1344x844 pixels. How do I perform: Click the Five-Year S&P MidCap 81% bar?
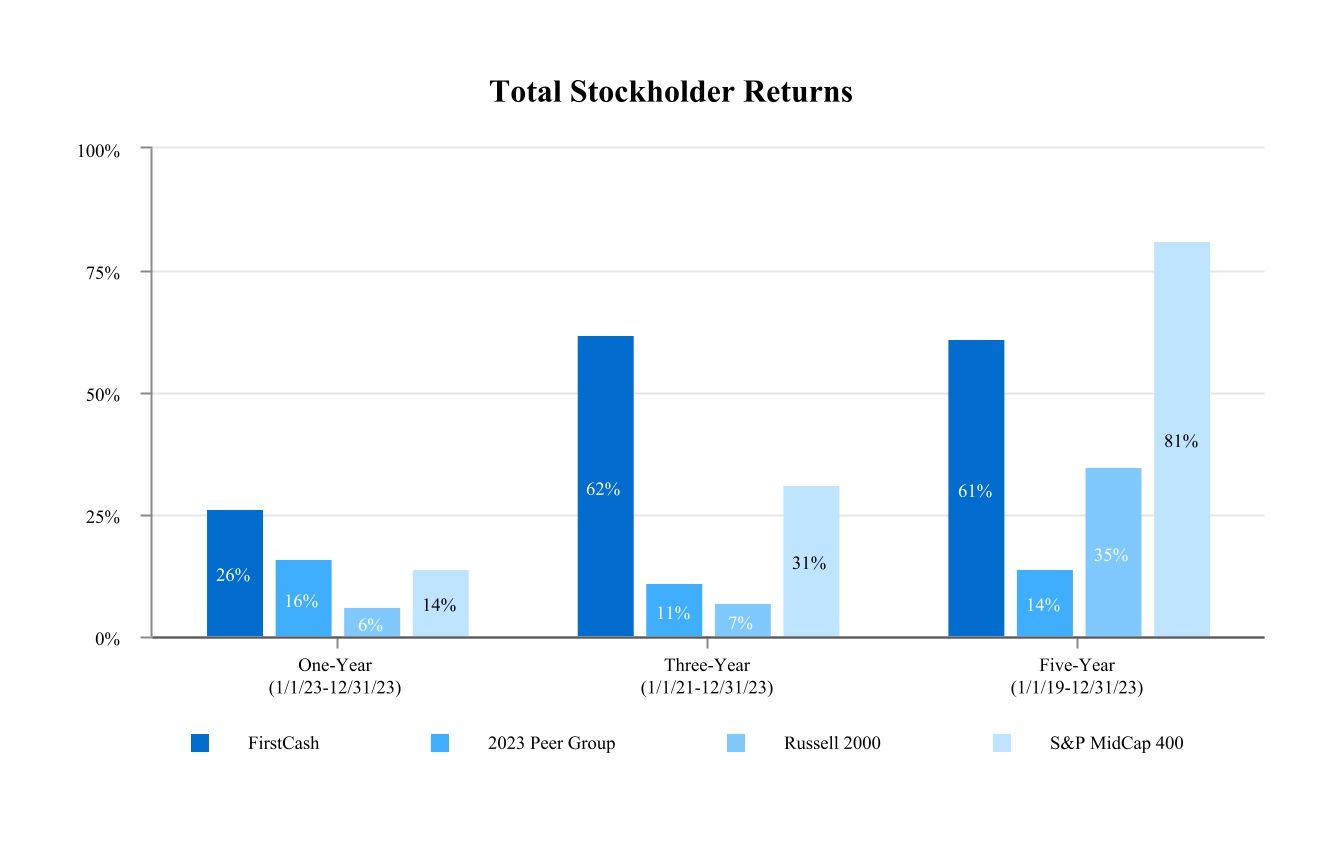(1182, 439)
